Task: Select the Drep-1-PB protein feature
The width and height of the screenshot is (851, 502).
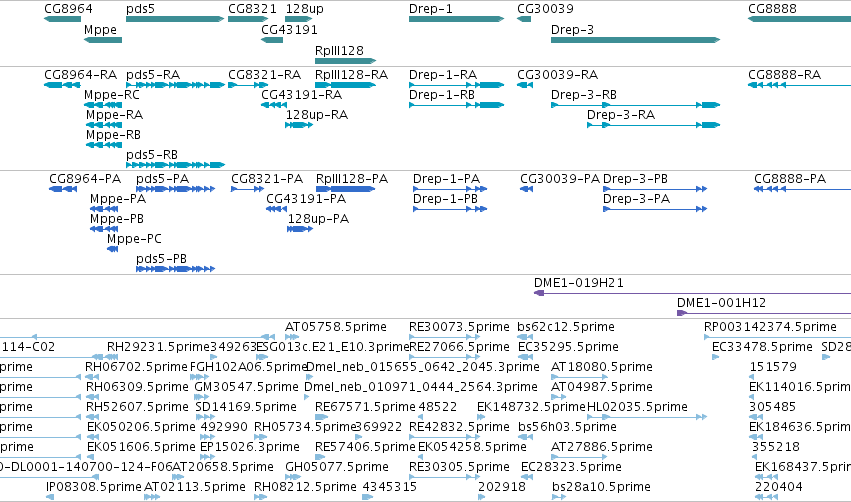Action: tap(450, 209)
